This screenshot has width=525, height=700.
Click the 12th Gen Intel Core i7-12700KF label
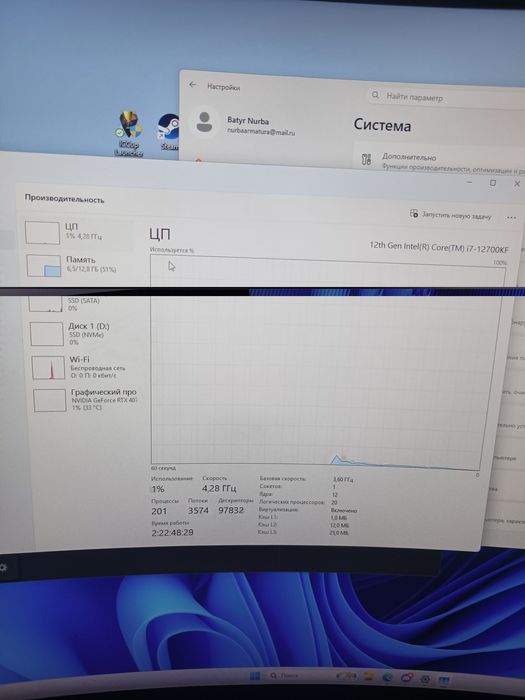click(x=439, y=247)
